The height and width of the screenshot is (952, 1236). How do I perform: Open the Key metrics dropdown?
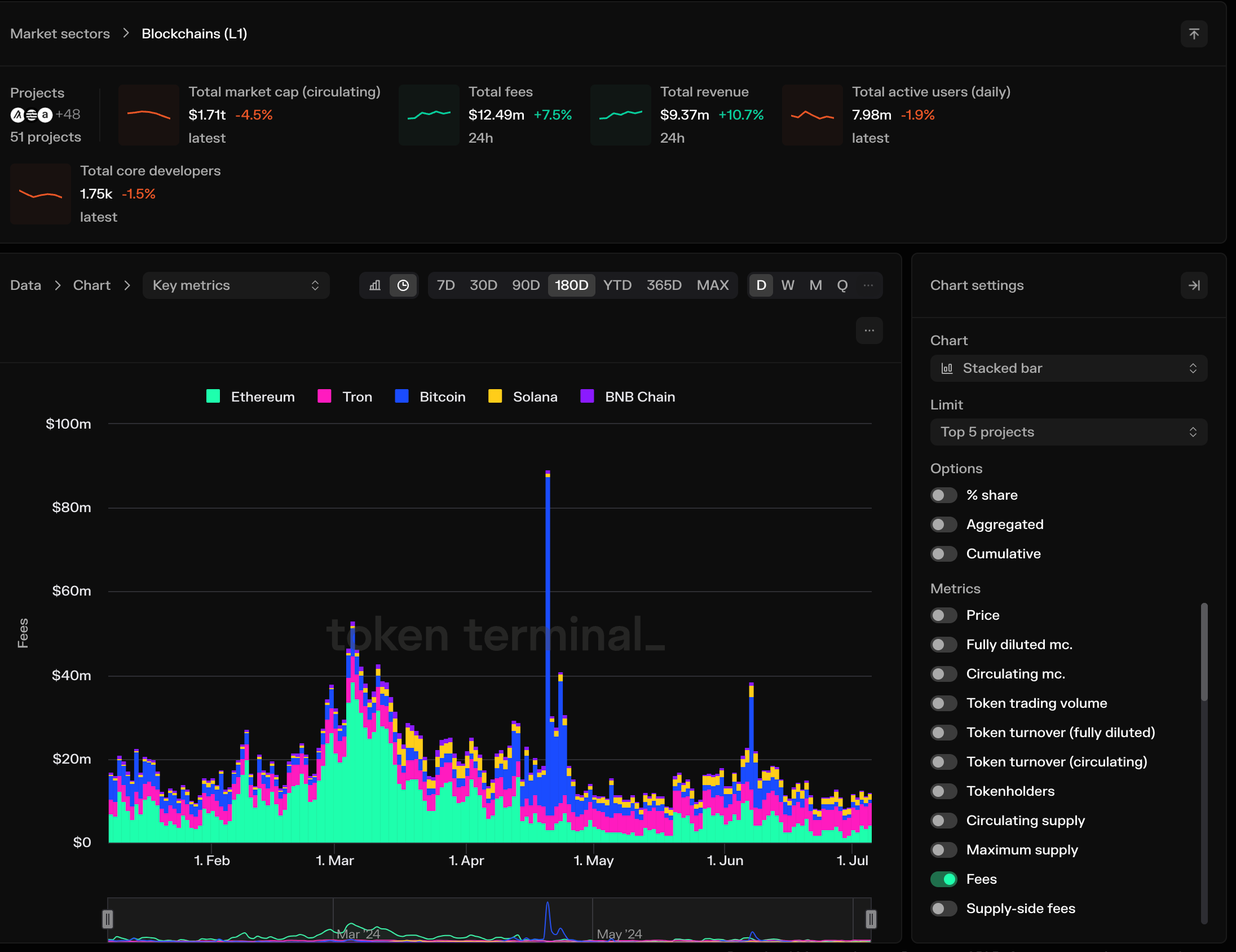pyautogui.click(x=236, y=285)
